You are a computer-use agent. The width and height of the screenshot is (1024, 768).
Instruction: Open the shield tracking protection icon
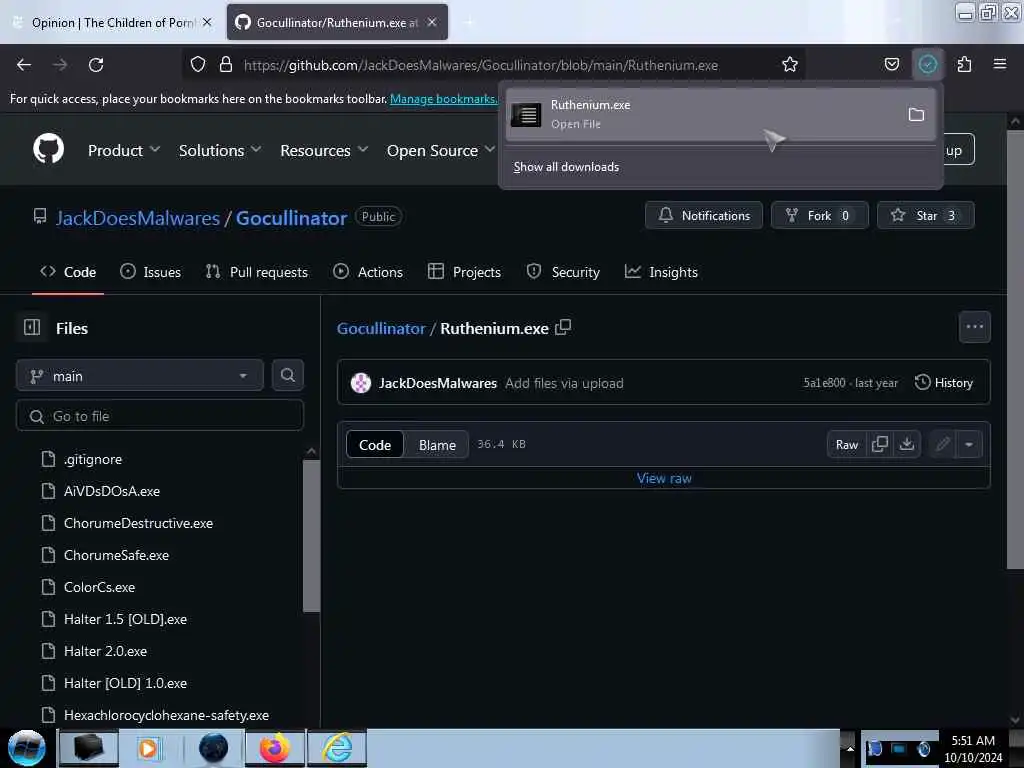(x=198, y=65)
